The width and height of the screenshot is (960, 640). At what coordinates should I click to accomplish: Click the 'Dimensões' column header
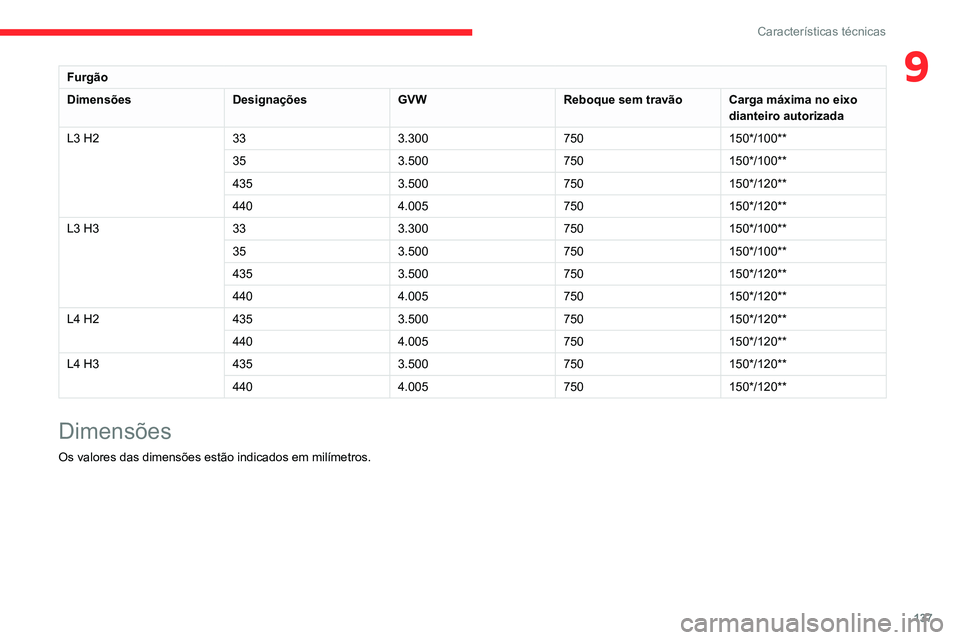[99, 100]
